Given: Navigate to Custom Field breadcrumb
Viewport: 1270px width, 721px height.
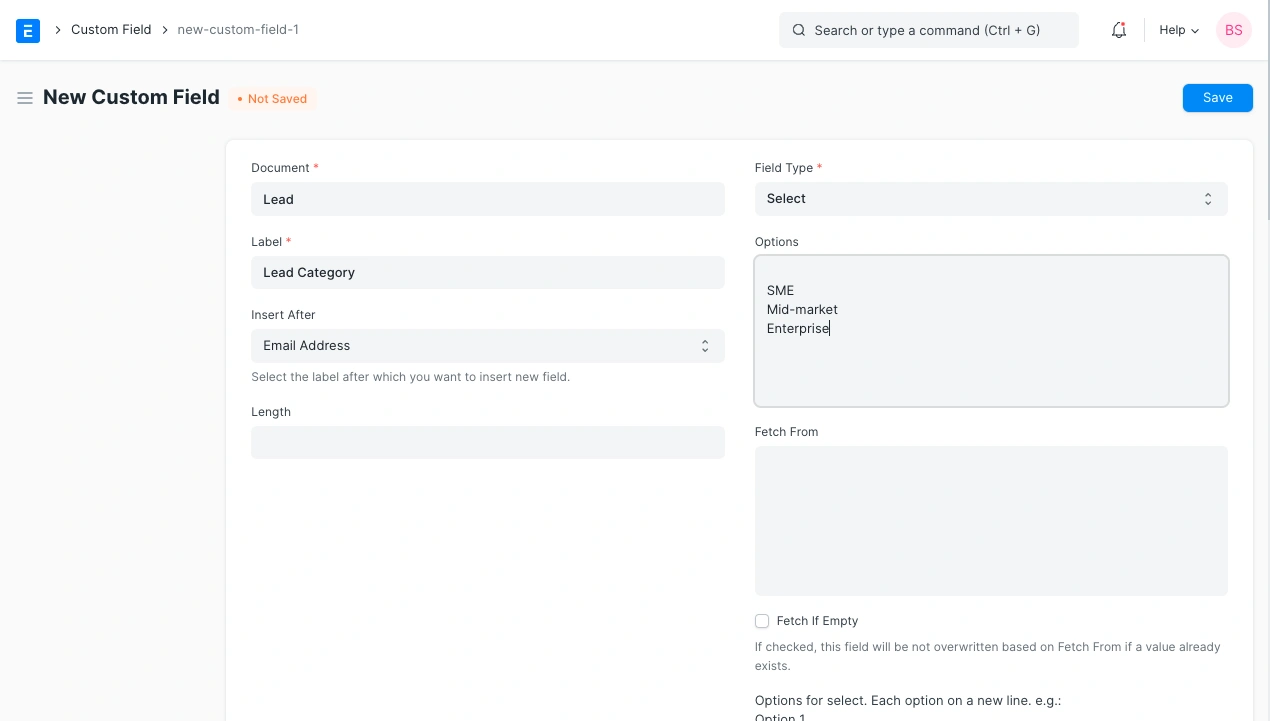Looking at the screenshot, I should click(111, 30).
